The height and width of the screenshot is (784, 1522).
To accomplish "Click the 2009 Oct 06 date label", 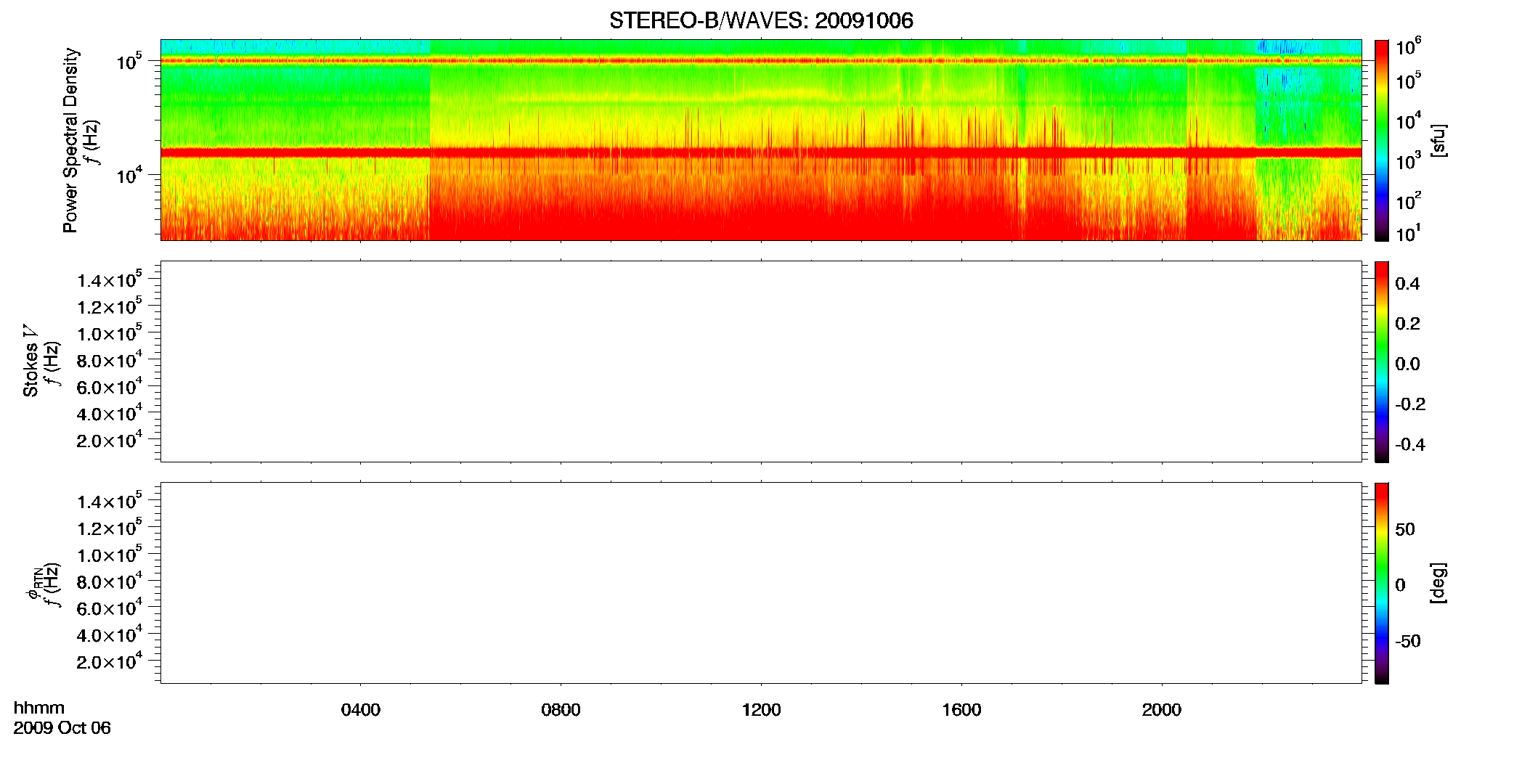I will [x=62, y=727].
